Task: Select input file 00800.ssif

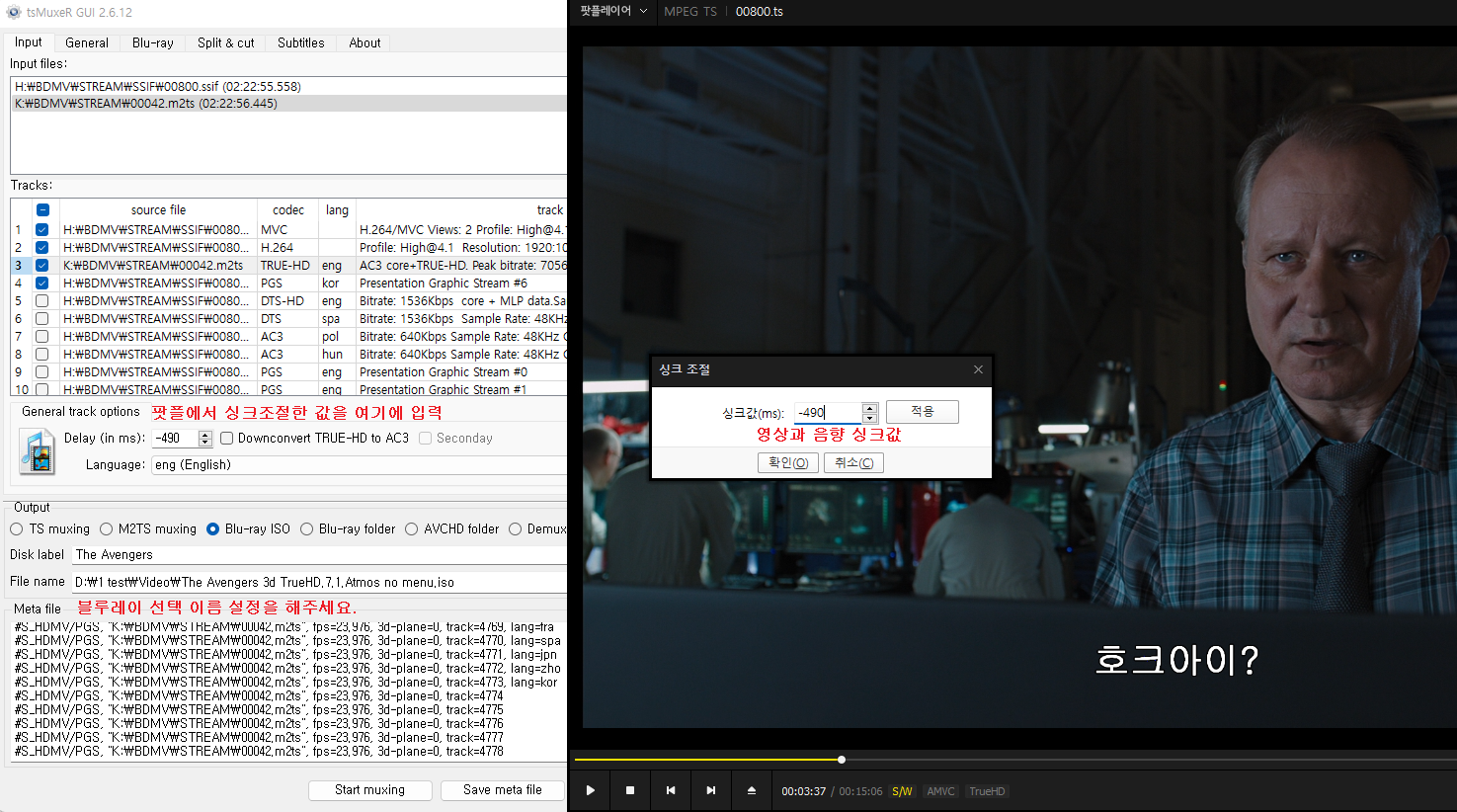Action: click(x=289, y=87)
